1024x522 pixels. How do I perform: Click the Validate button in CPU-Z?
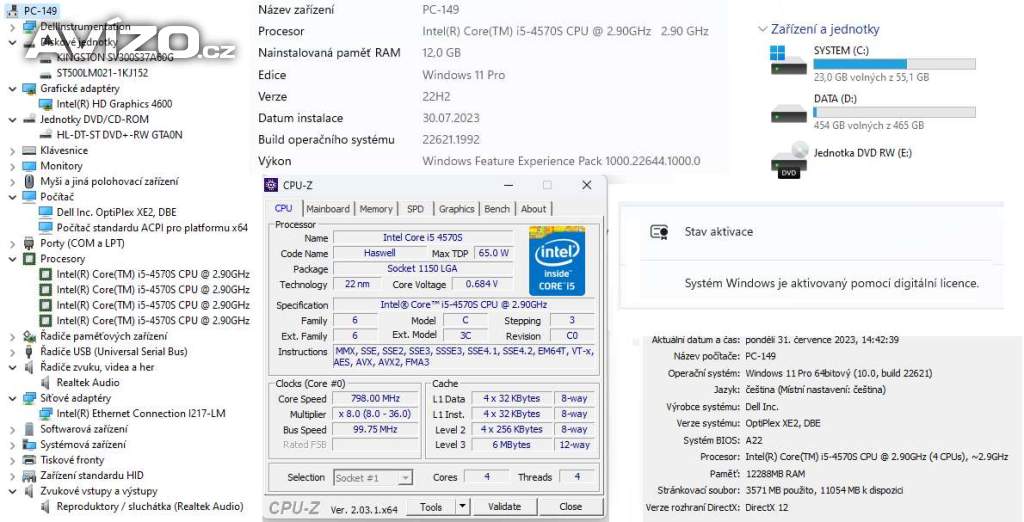click(505, 506)
